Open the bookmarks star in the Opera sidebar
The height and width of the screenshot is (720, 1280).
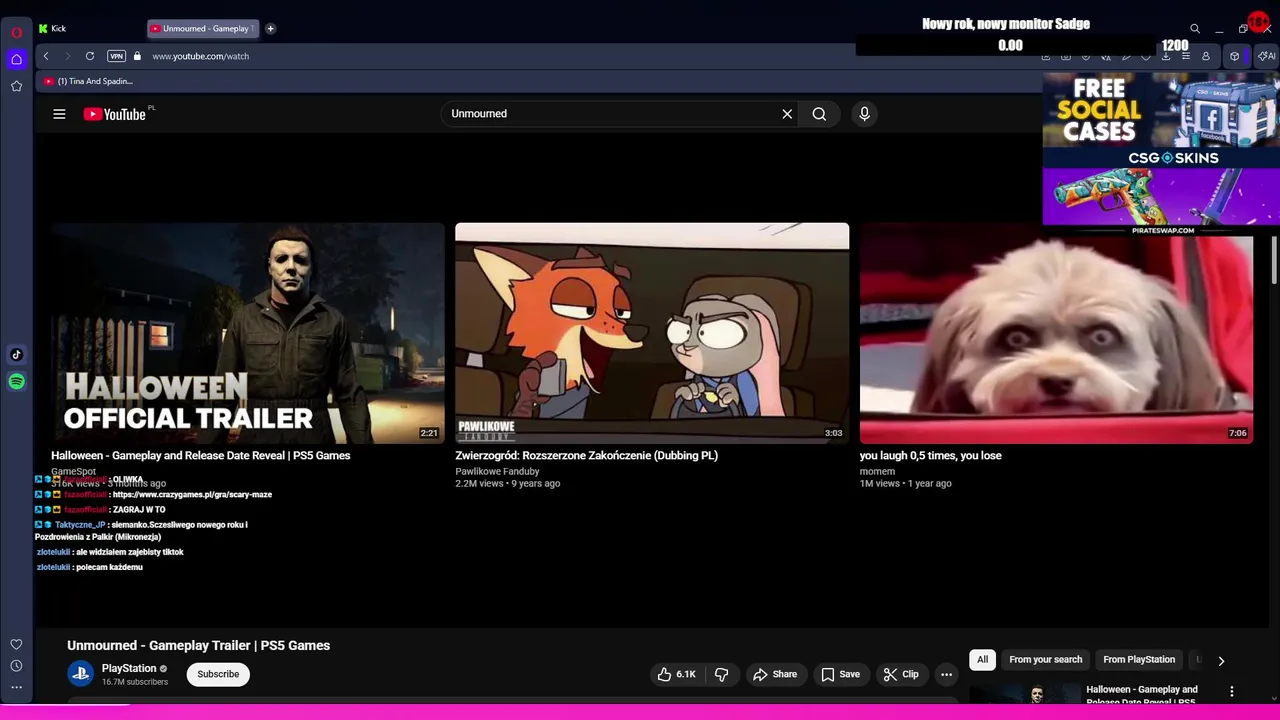point(17,86)
